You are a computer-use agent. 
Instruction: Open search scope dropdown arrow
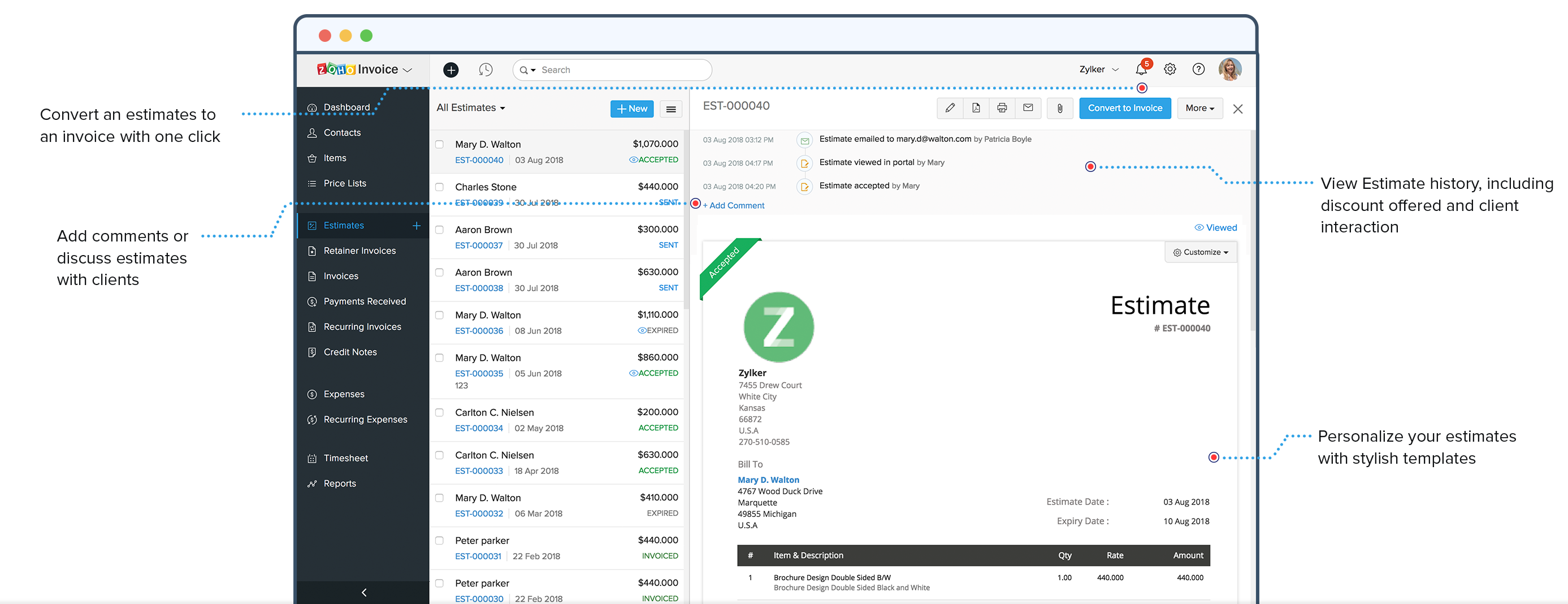click(x=533, y=71)
